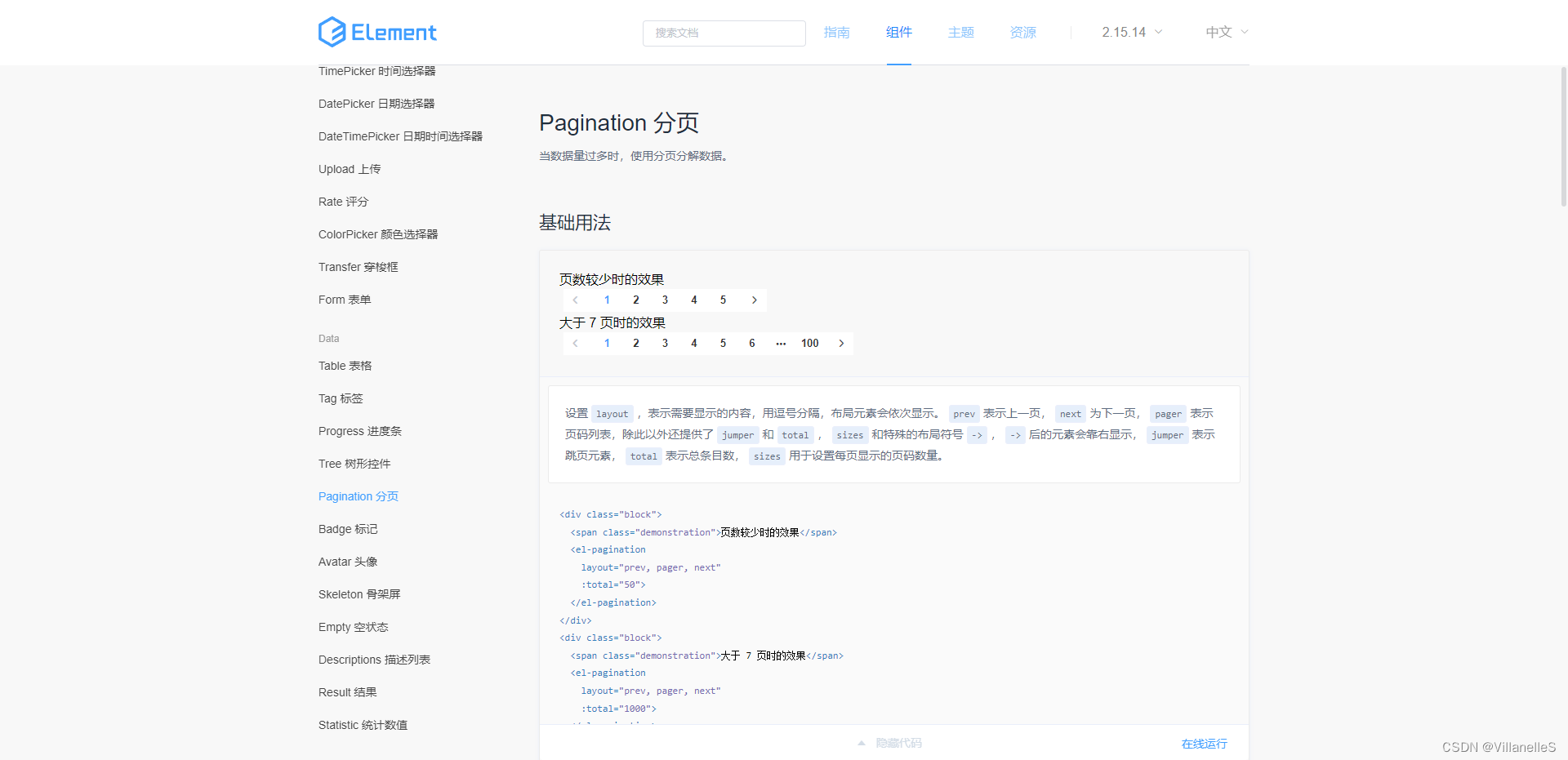Viewport: 1568px width, 760px height.
Task: Open ColorPicker 颜色选择器 sidebar item
Action: [x=378, y=234]
